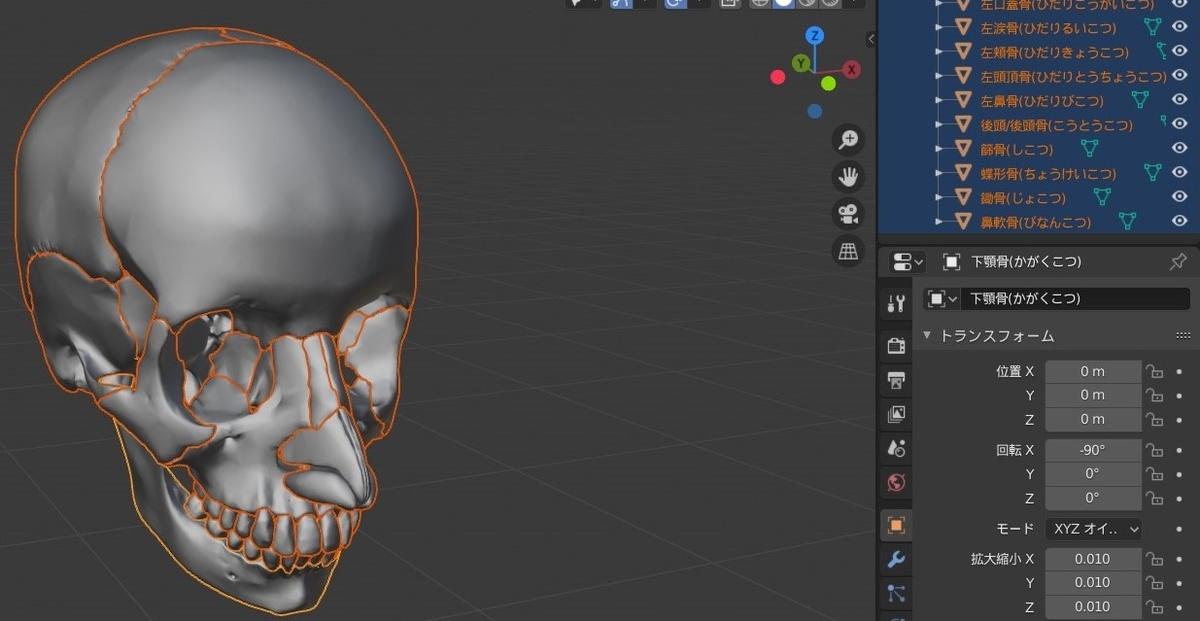Click the orange object icon of 左頬骨
This screenshot has height=621, width=1200.
(x=963, y=52)
